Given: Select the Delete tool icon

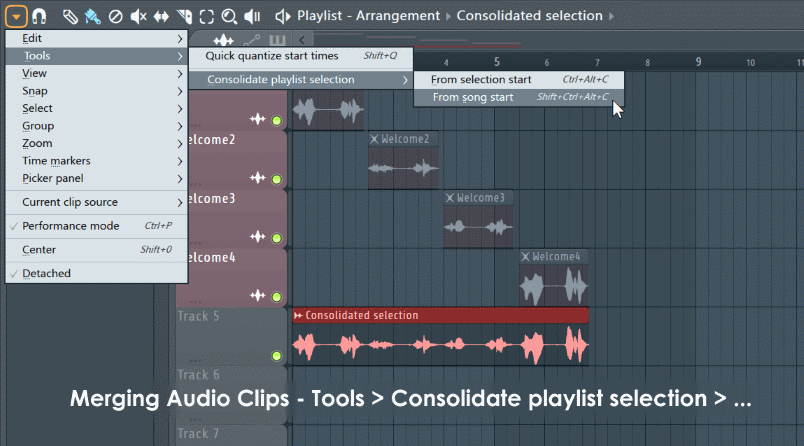Looking at the screenshot, I should (115, 16).
